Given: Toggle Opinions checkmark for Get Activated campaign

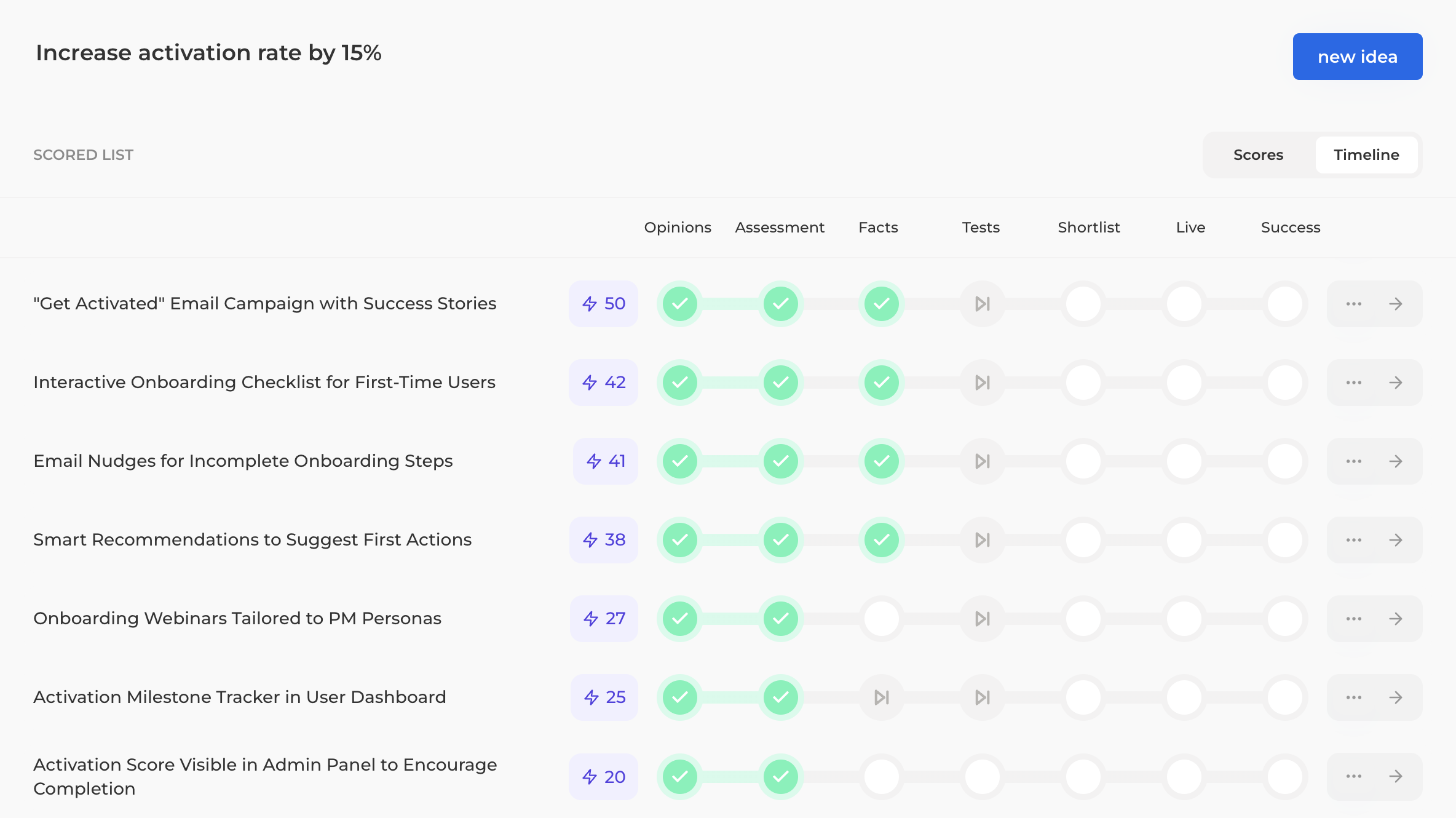Looking at the screenshot, I should pyautogui.click(x=679, y=304).
